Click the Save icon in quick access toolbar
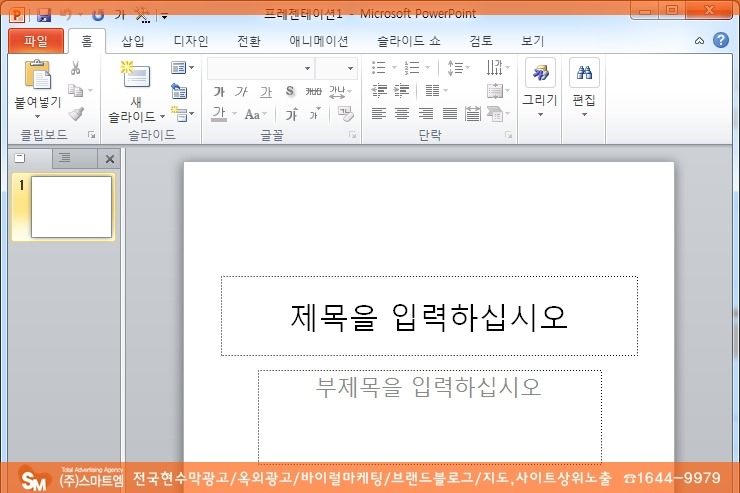Screen dimensions: 740x493 click(43, 15)
